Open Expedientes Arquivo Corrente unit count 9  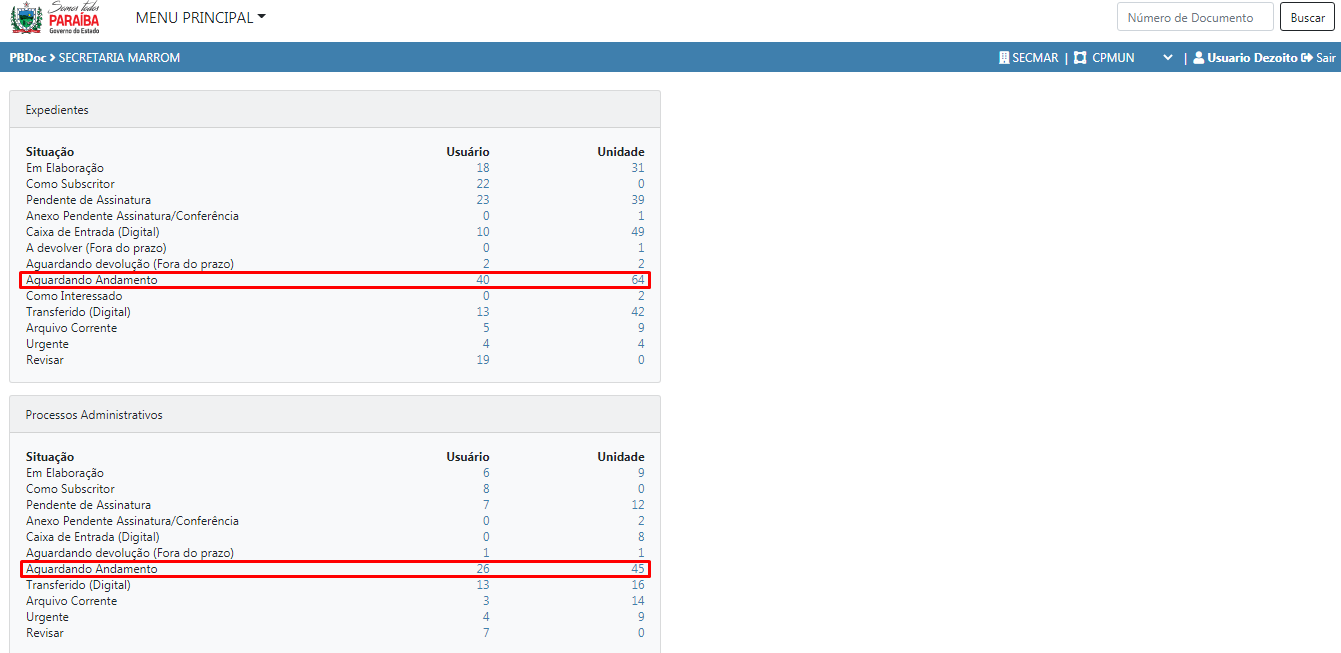(641, 328)
